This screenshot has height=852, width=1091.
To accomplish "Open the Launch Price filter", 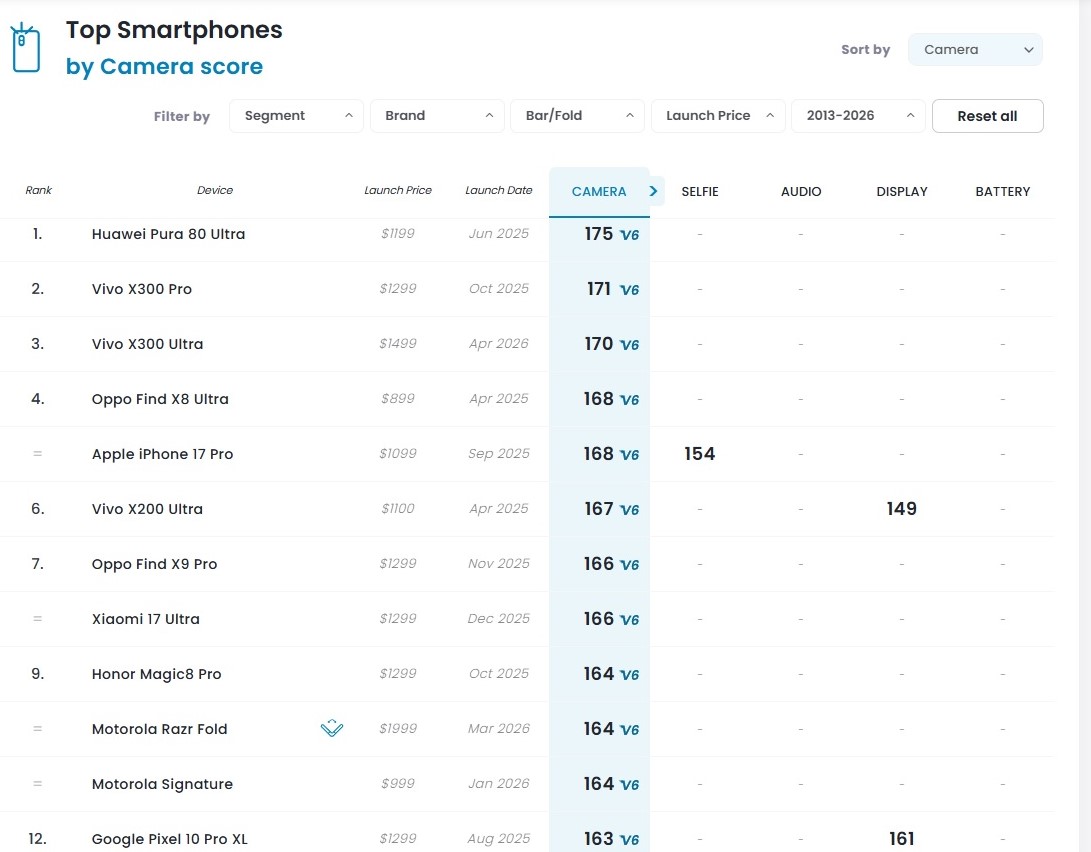I will [718, 115].
